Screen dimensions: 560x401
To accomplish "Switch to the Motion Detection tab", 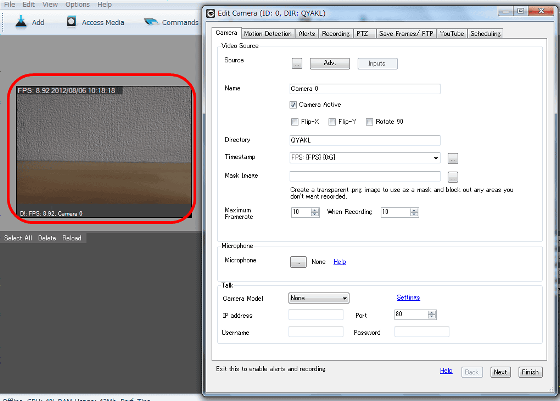I will [x=268, y=34].
